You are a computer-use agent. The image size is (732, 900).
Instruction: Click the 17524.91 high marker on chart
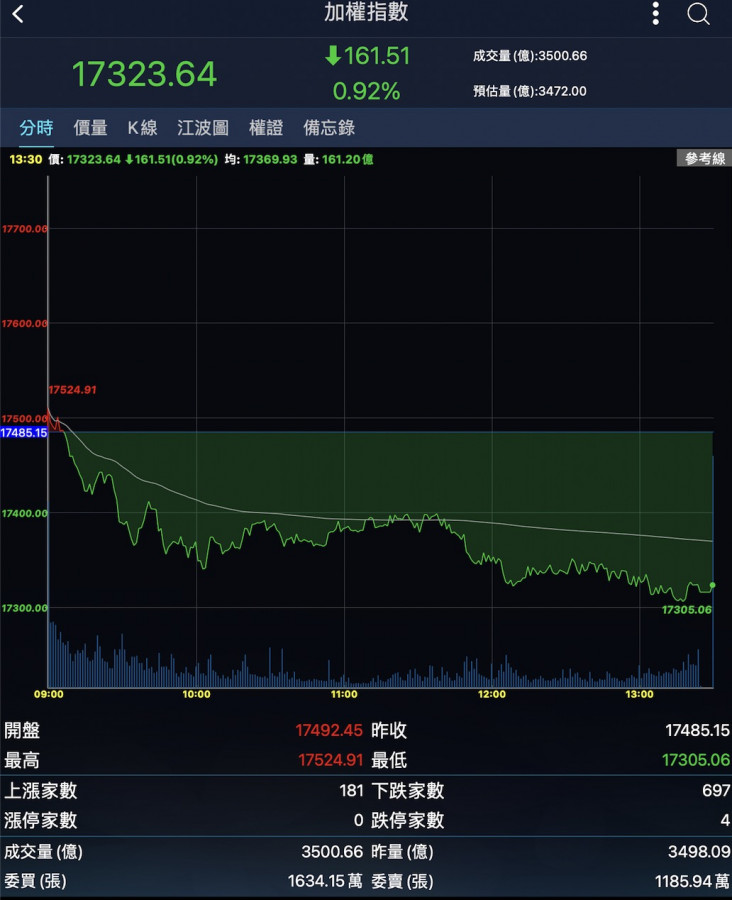coord(72,390)
